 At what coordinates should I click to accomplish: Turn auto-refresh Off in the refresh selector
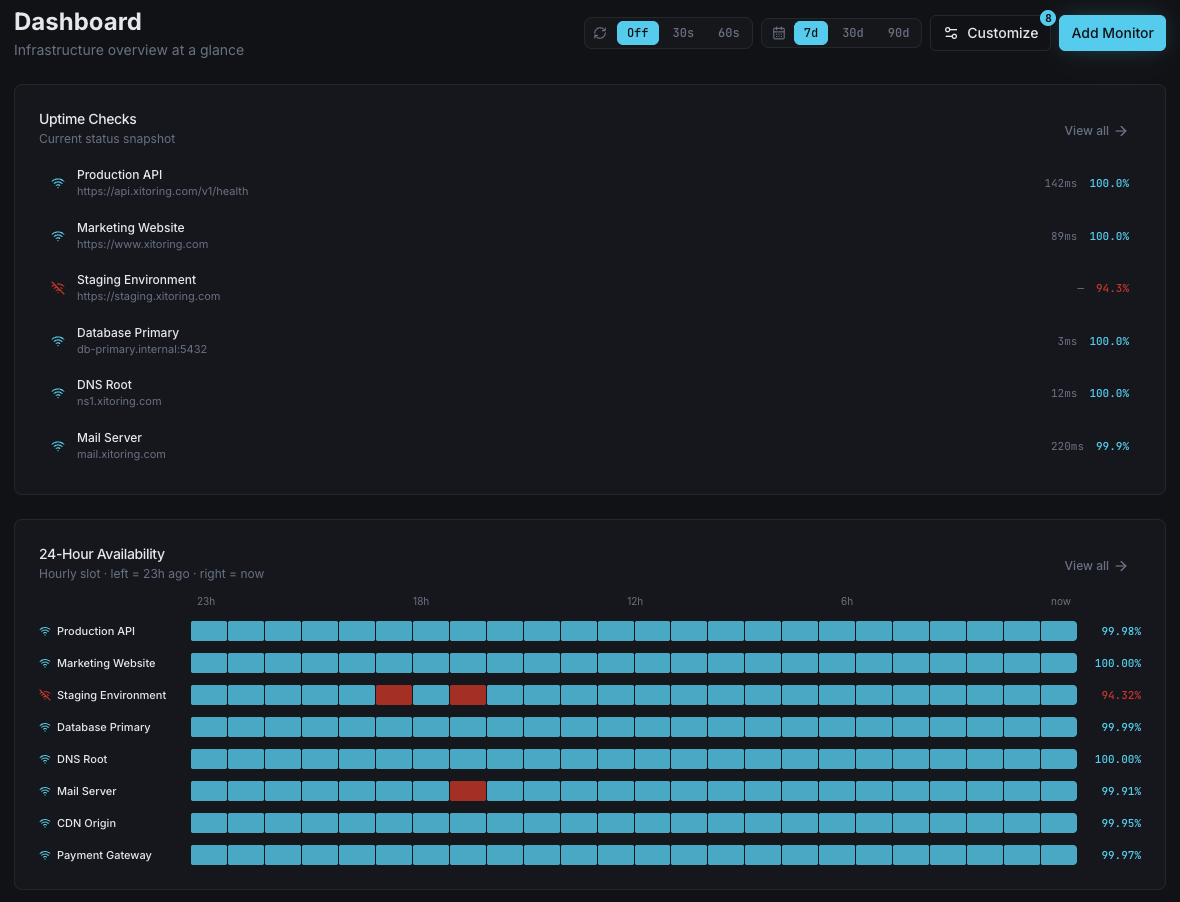(637, 32)
